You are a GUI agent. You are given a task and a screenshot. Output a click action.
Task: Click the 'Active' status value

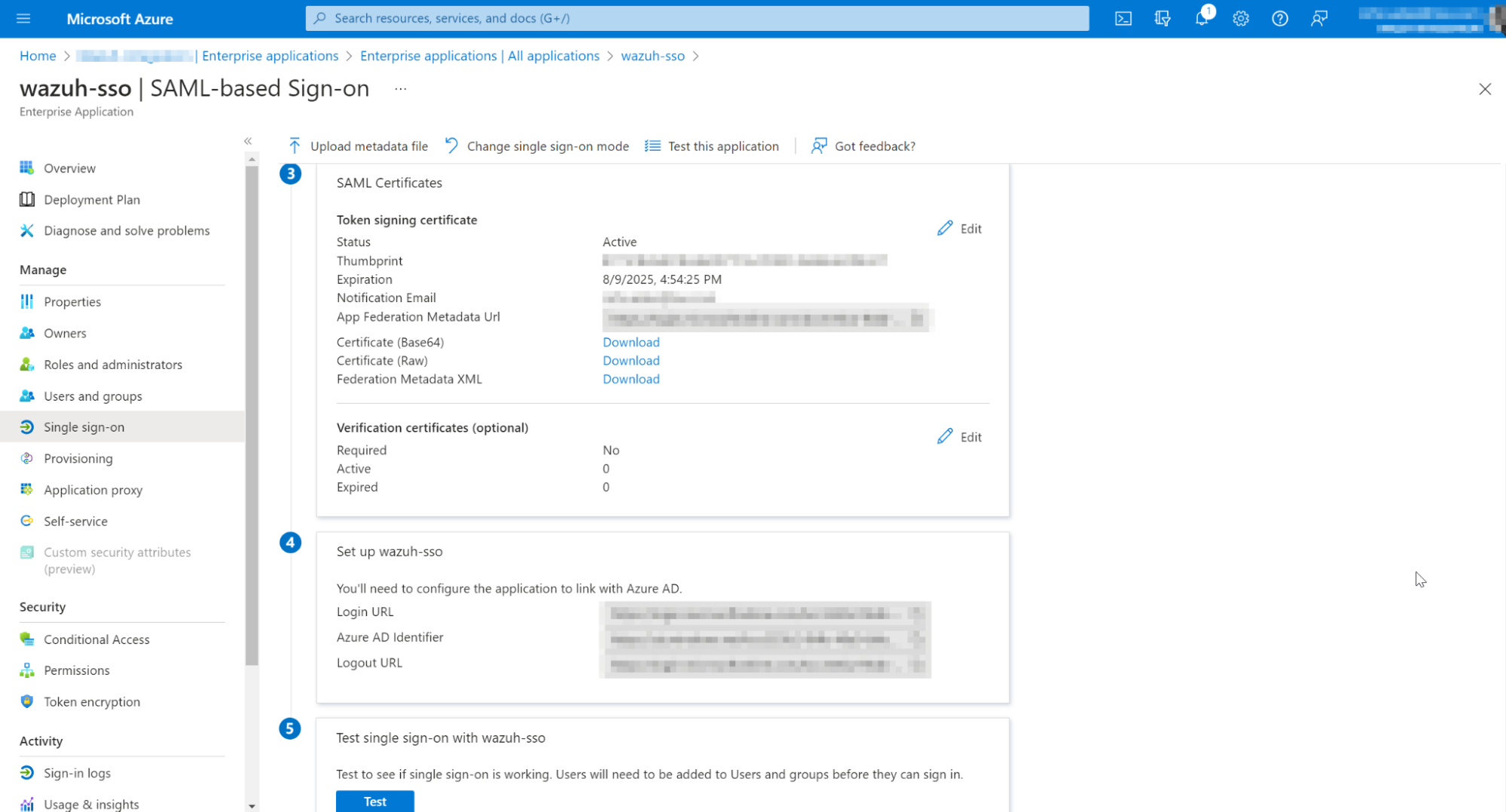coord(619,242)
